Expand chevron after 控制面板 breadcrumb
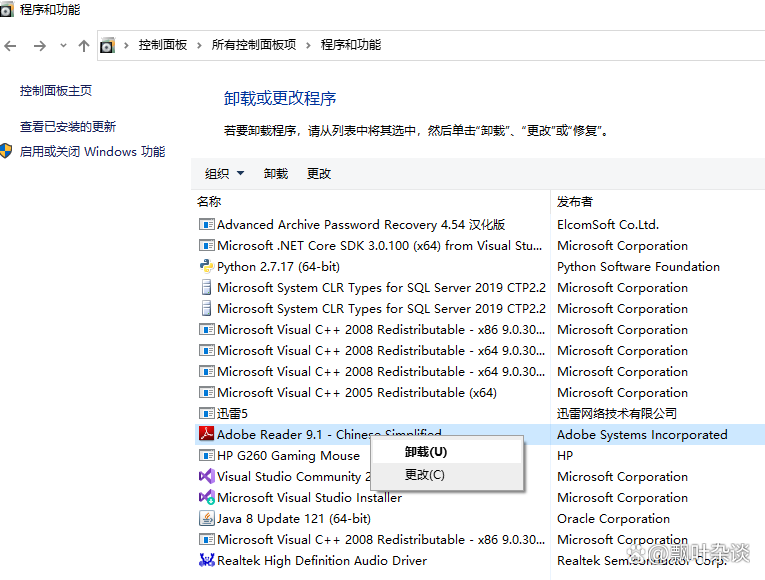 [199, 45]
